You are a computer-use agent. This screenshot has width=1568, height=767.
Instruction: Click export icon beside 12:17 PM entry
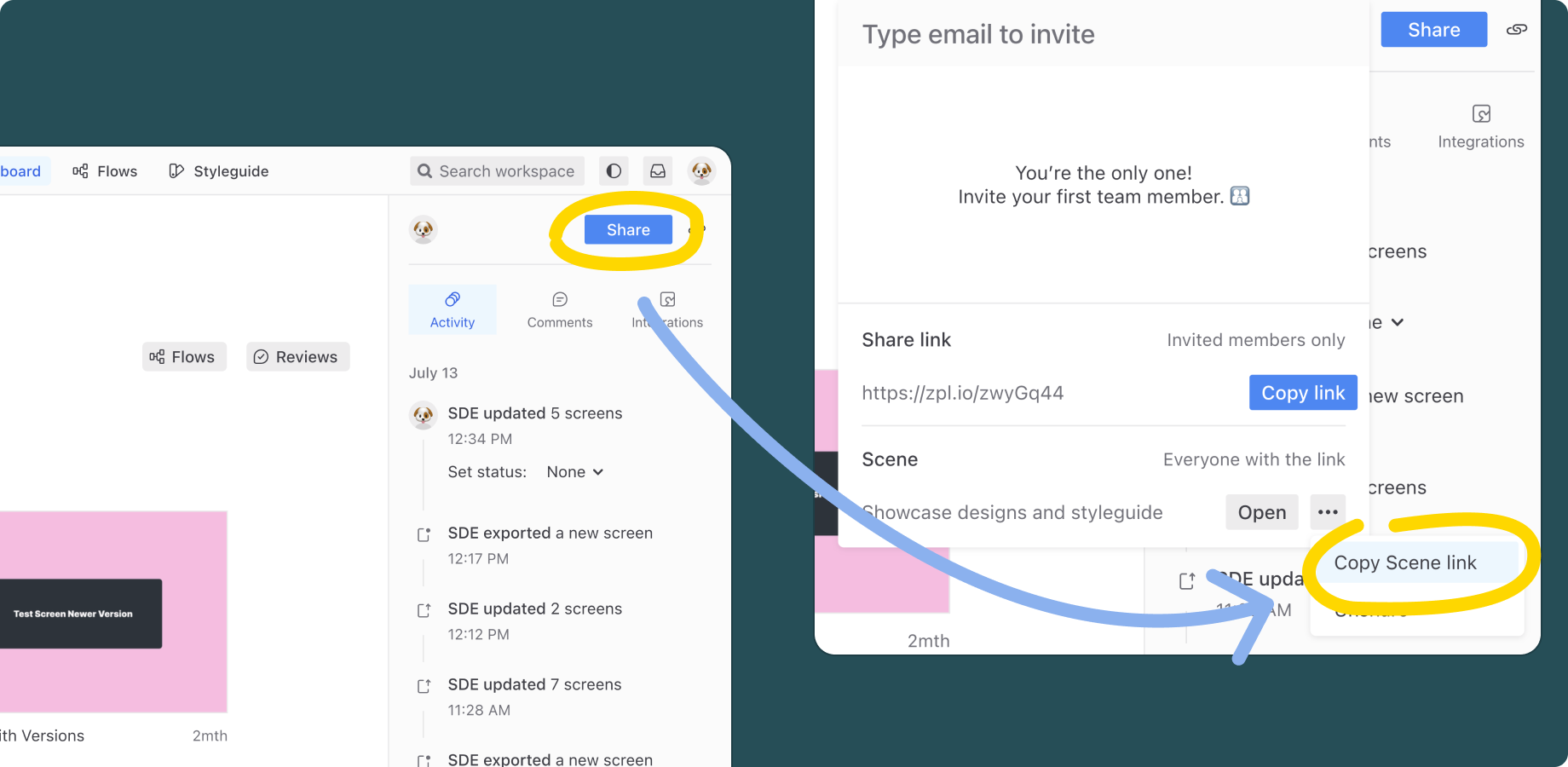(x=424, y=534)
